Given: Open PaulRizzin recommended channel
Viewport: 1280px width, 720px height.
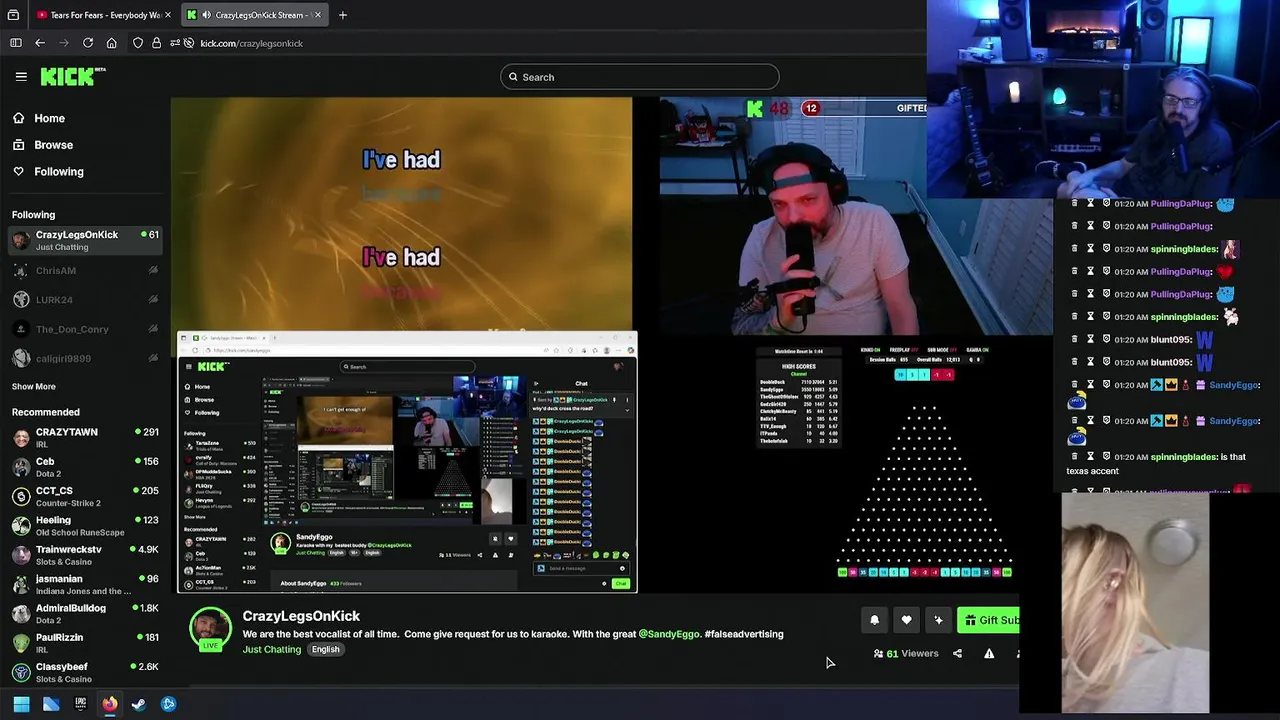Looking at the screenshot, I should (84, 643).
